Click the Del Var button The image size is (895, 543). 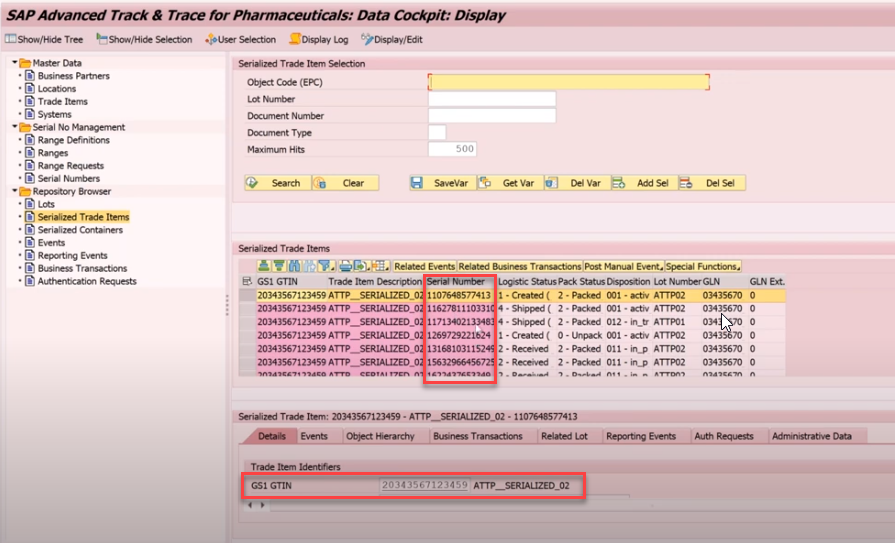point(577,183)
